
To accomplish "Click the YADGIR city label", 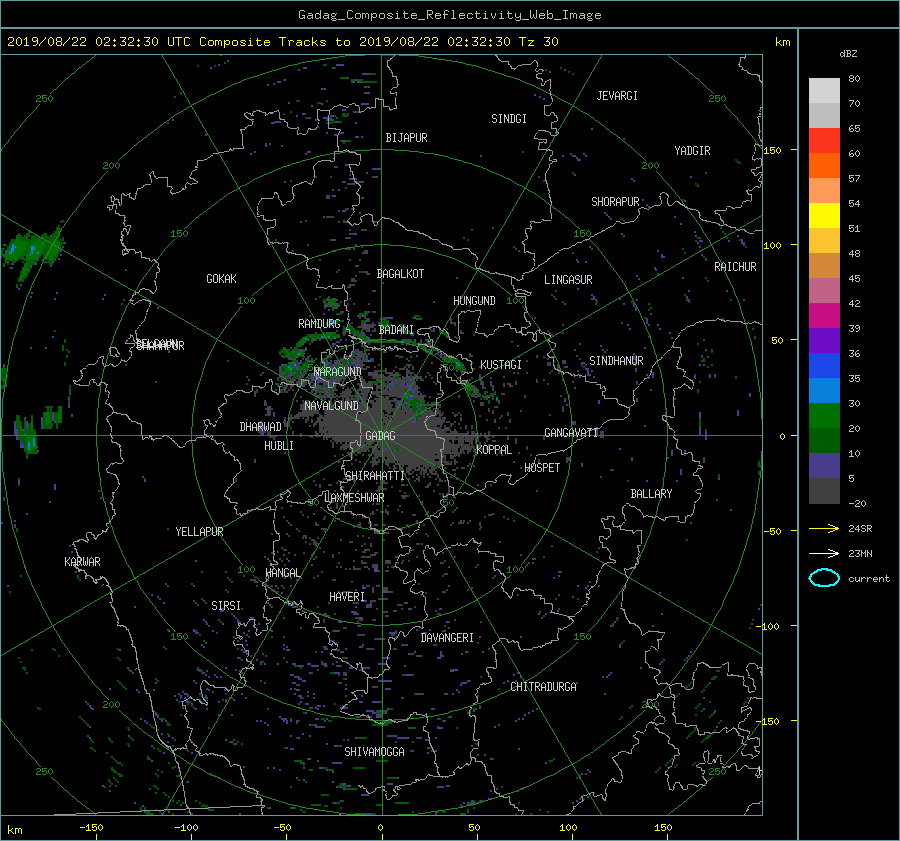I will pyautogui.click(x=692, y=151).
